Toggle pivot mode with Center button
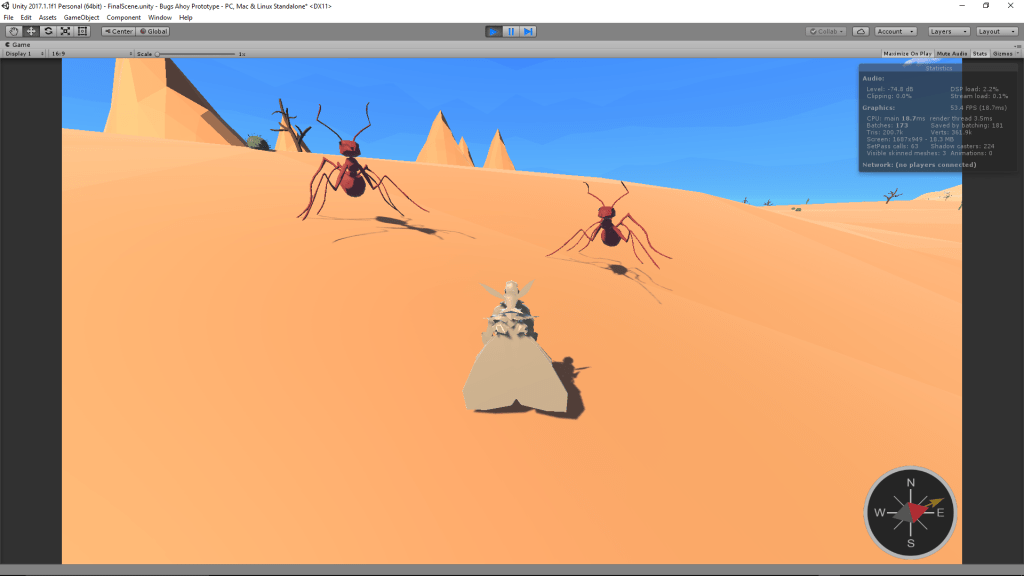 (x=119, y=31)
